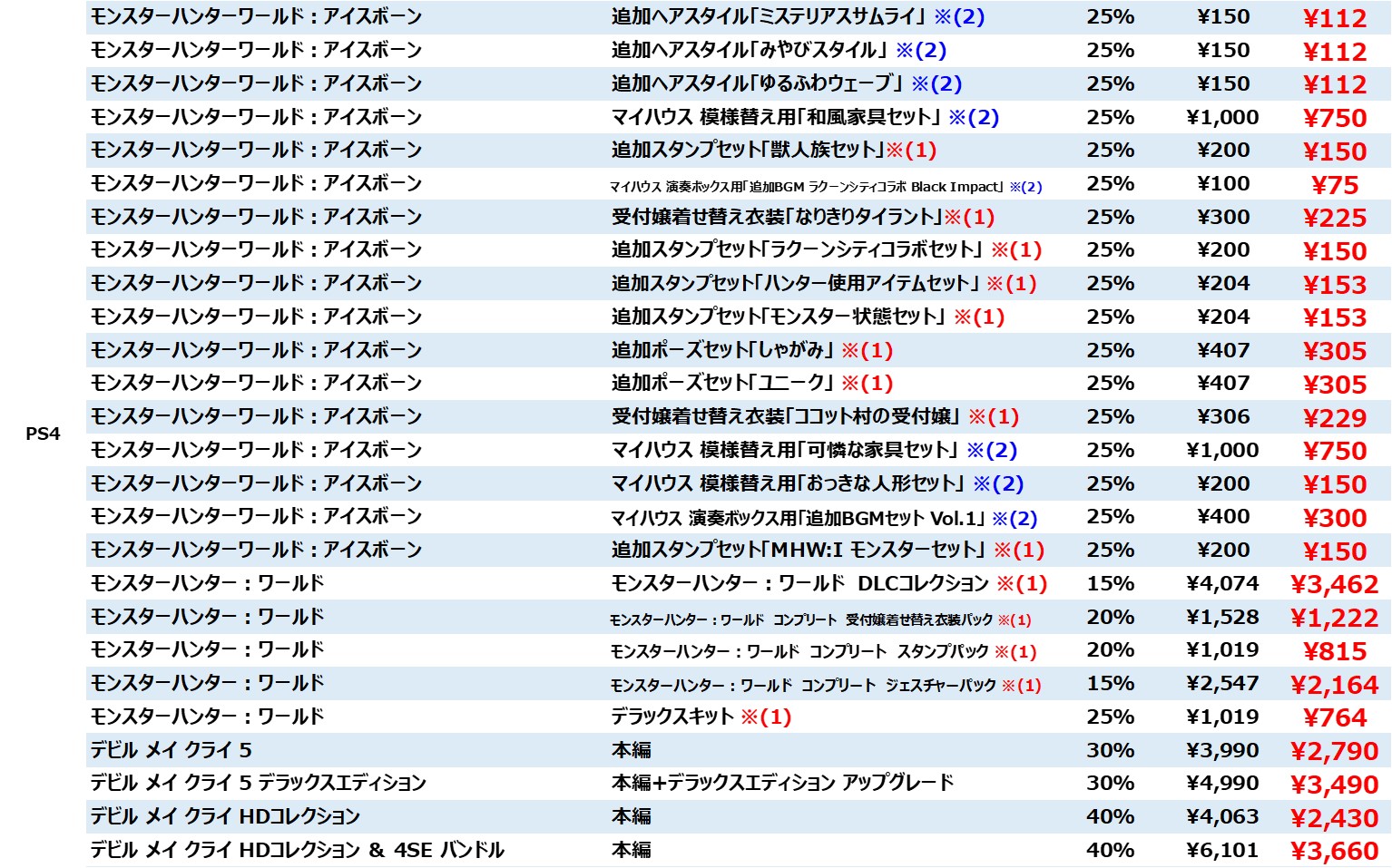Image resolution: width=1392 pixels, height=868 pixels.
Task: Select マイハウス 模様替え用「おっきな人形セット」 entry
Action: [817, 483]
